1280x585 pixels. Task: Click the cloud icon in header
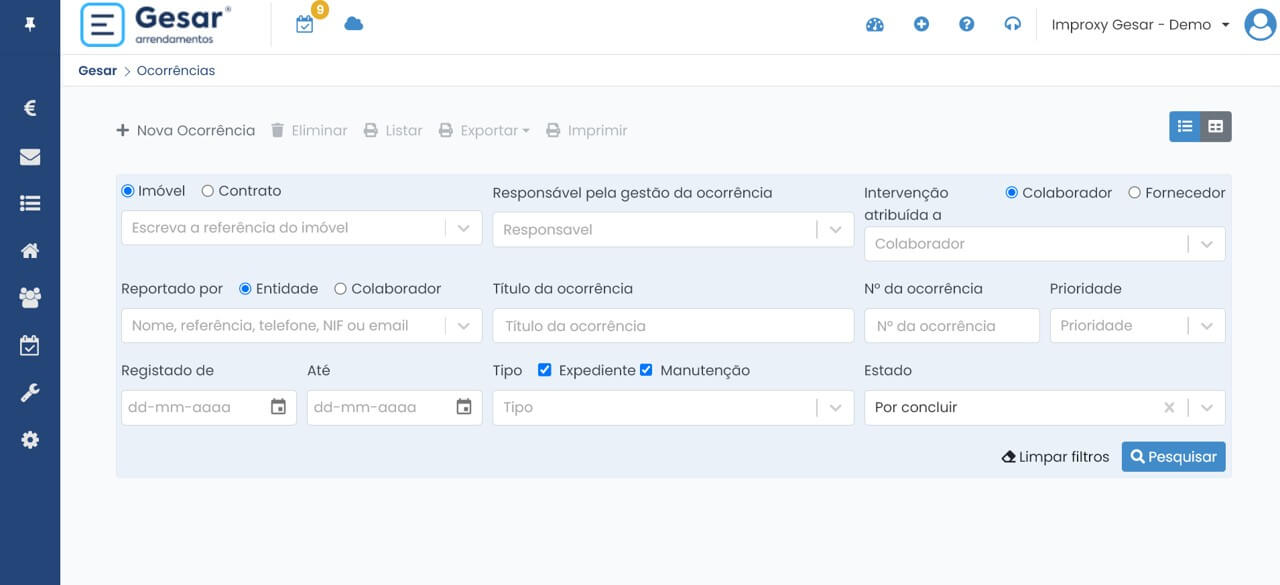(353, 24)
